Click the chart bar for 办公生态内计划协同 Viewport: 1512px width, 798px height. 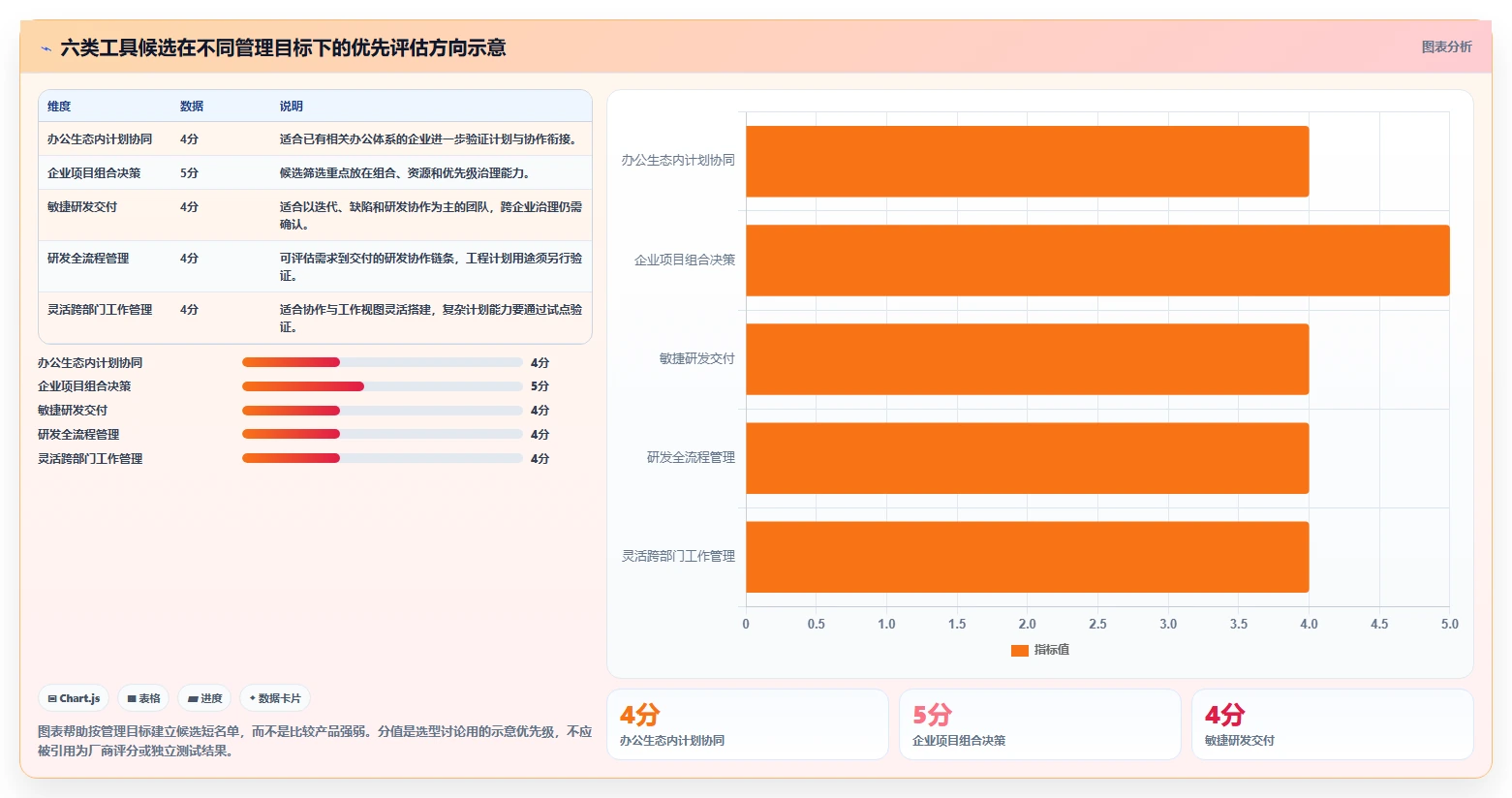tap(1028, 162)
